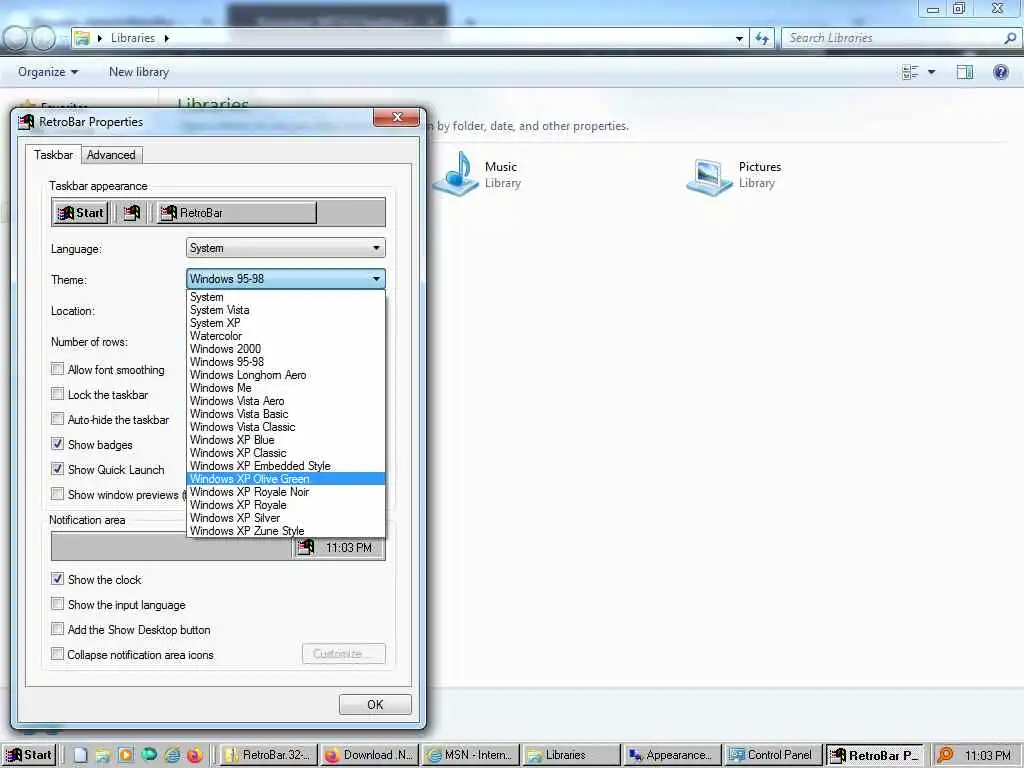1024x768 pixels.
Task: Select System theme from list
Action: click(285, 297)
